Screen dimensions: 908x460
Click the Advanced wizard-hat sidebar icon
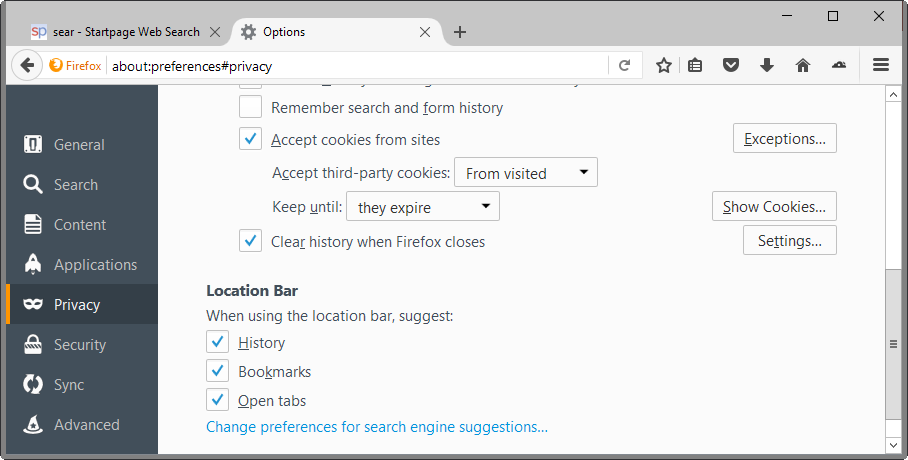pyautogui.click(x=33, y=424)
